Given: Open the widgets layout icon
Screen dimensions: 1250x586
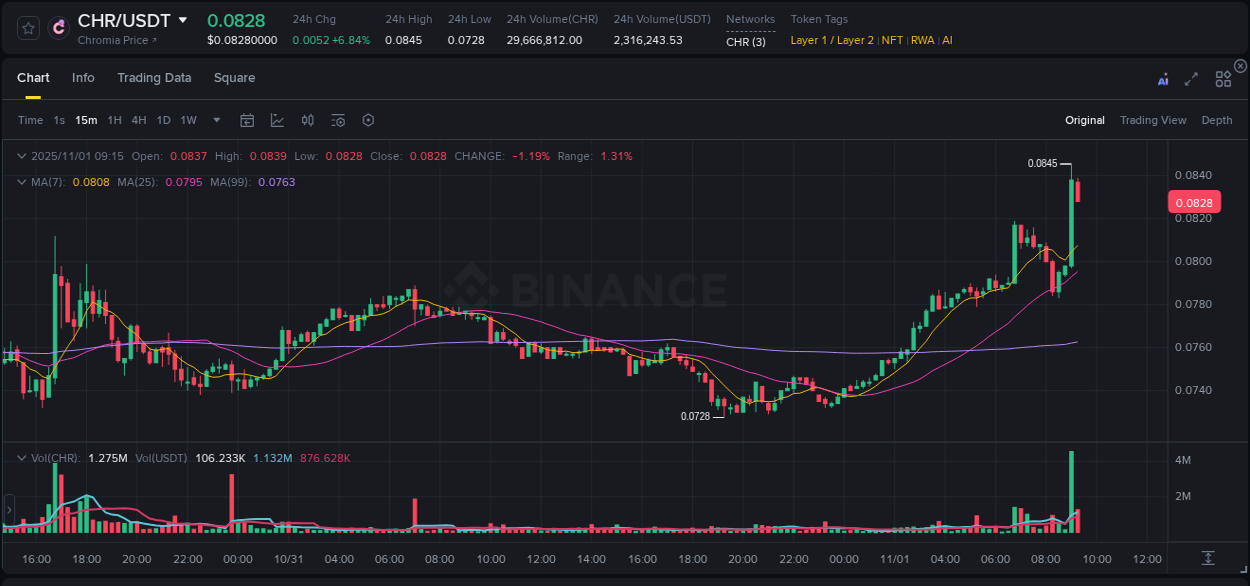Looking at the screenshot, I should (x=1222, y=78).
